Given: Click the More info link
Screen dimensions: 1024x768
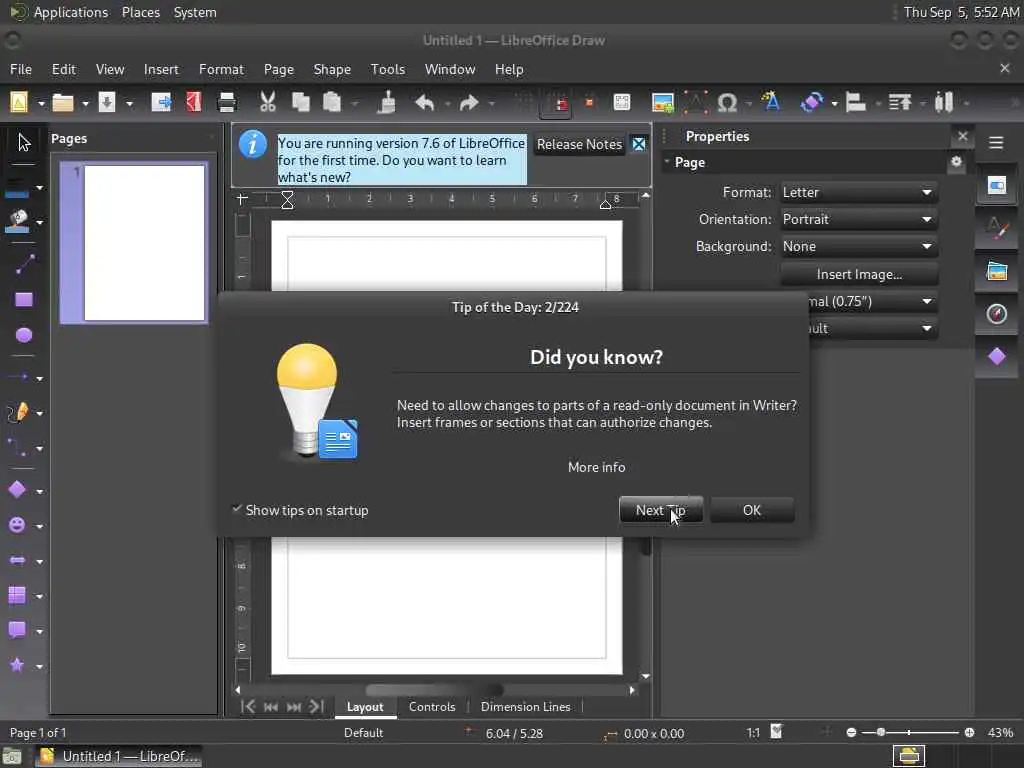Looking at the screenshot, I should (x=596, y=467).
